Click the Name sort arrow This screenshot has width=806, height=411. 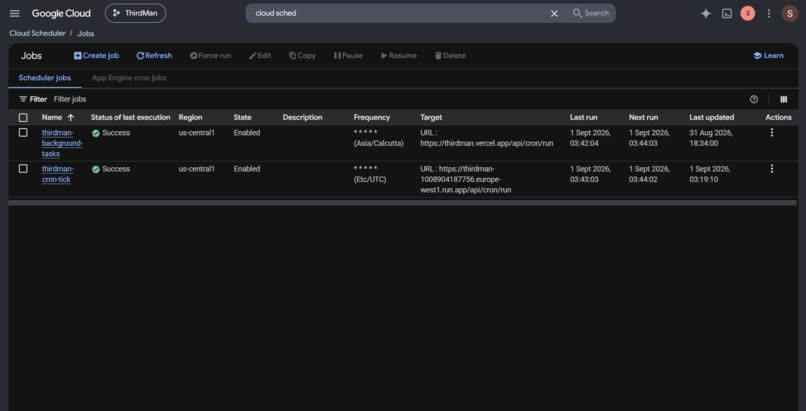71,118
